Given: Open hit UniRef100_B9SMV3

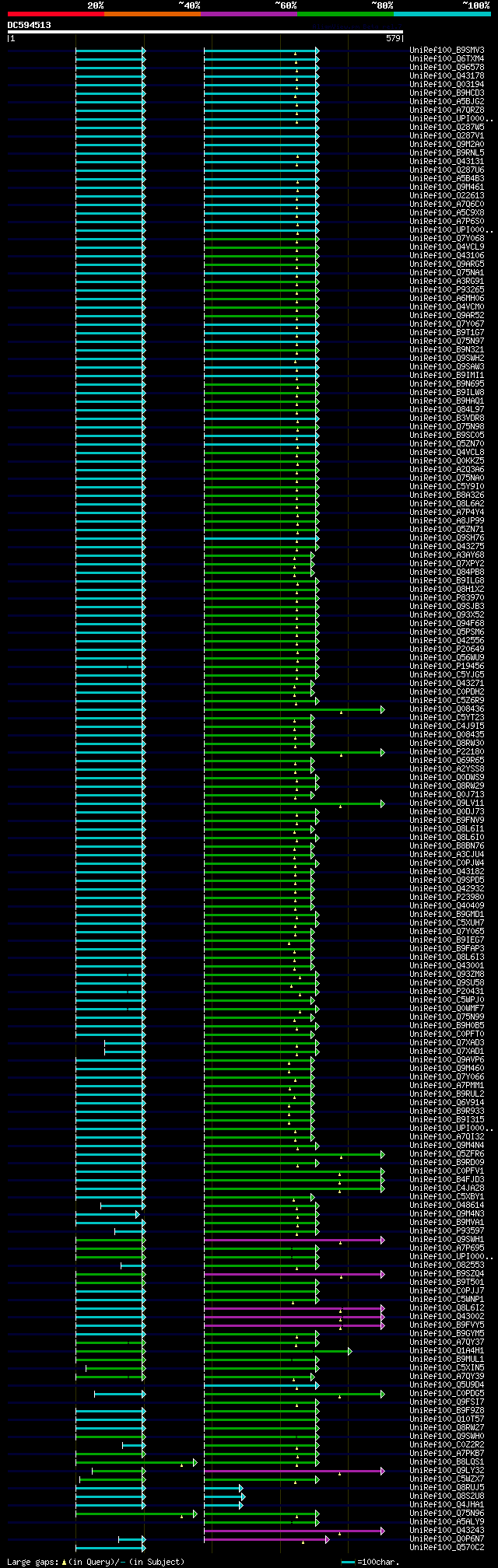Looking at the screenshot, I should 447,50.
